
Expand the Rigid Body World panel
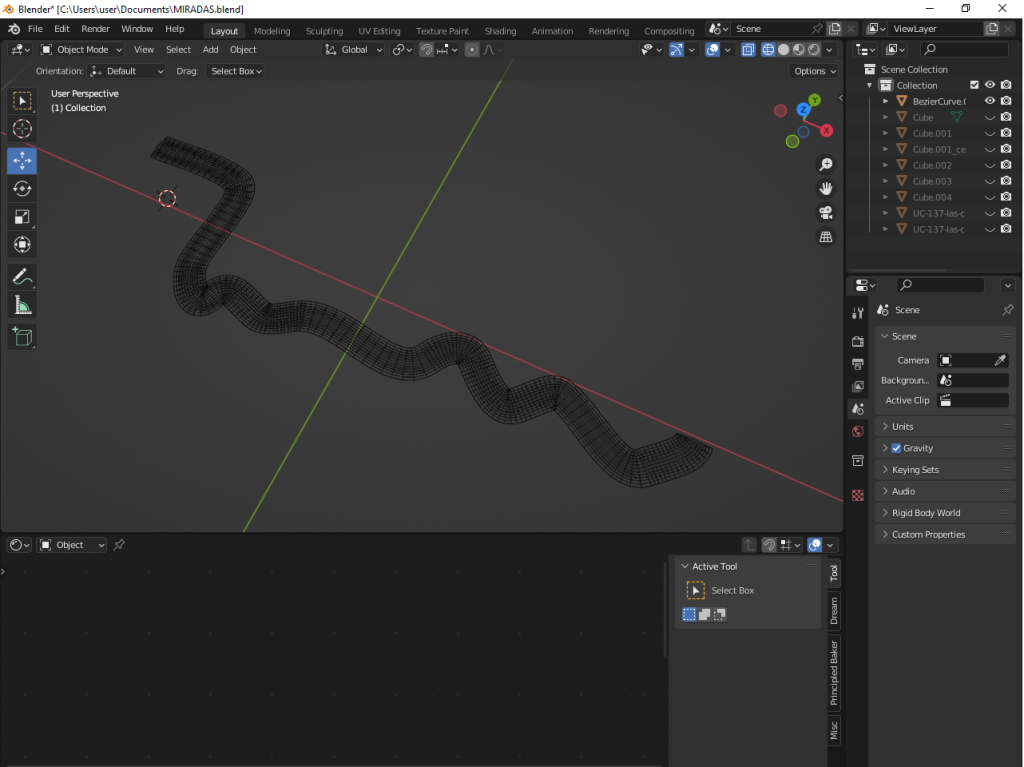(925, 513)
